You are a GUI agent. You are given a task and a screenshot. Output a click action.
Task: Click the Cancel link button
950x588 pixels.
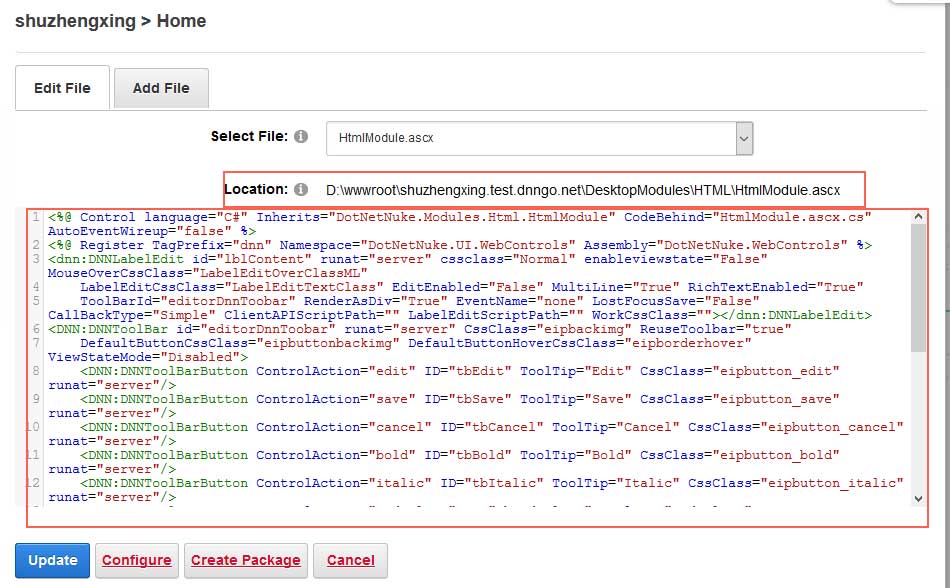350,560
